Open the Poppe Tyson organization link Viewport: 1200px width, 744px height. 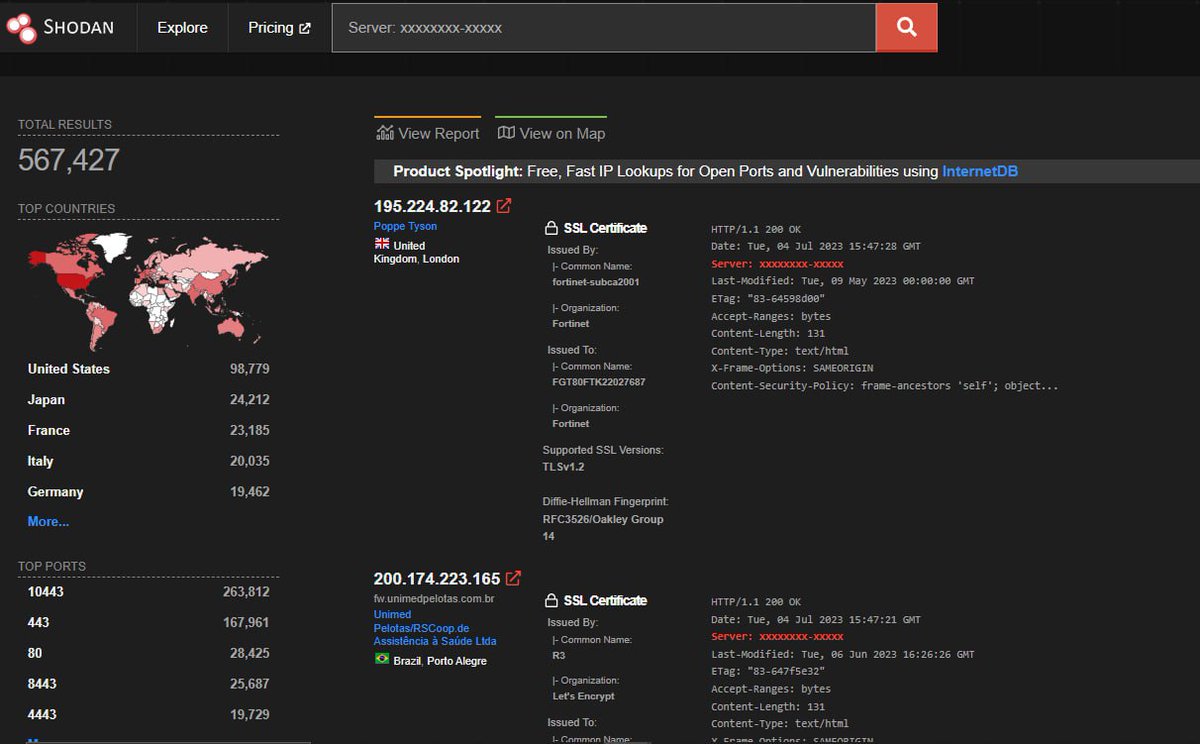coord(405,226)
